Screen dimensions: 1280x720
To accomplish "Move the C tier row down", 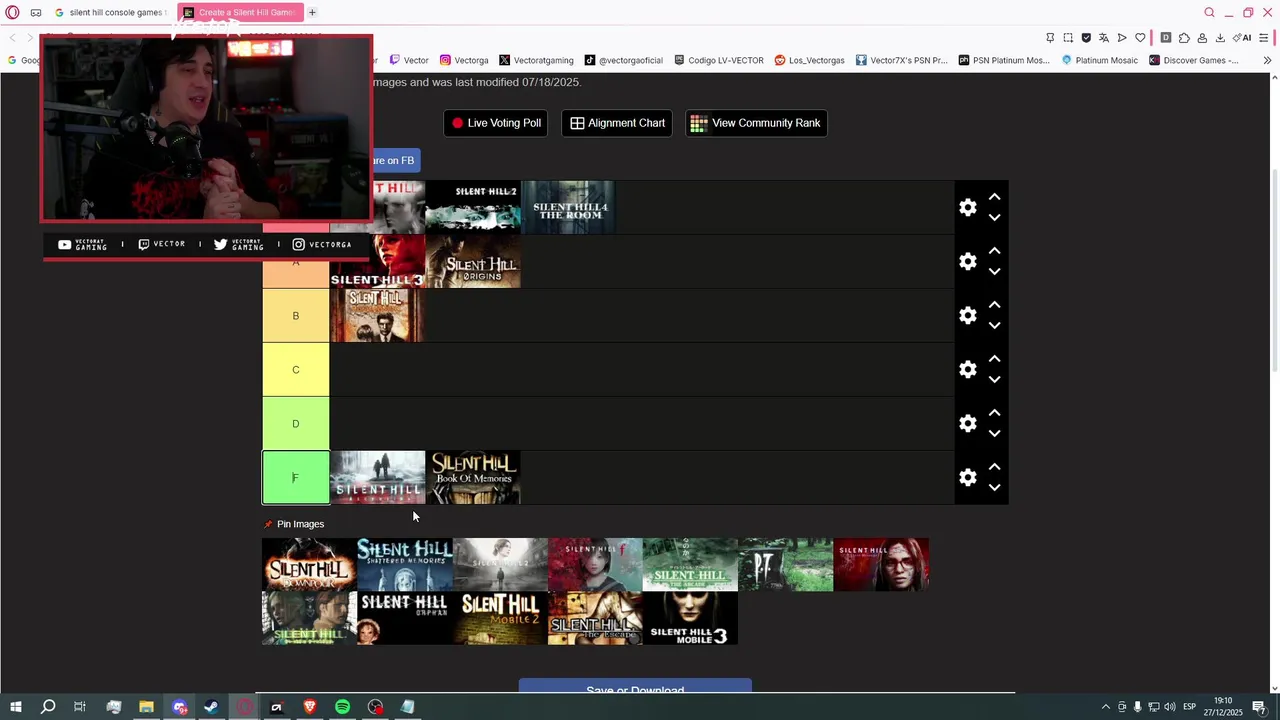I will pyautogui.click(x=994, y=379).
